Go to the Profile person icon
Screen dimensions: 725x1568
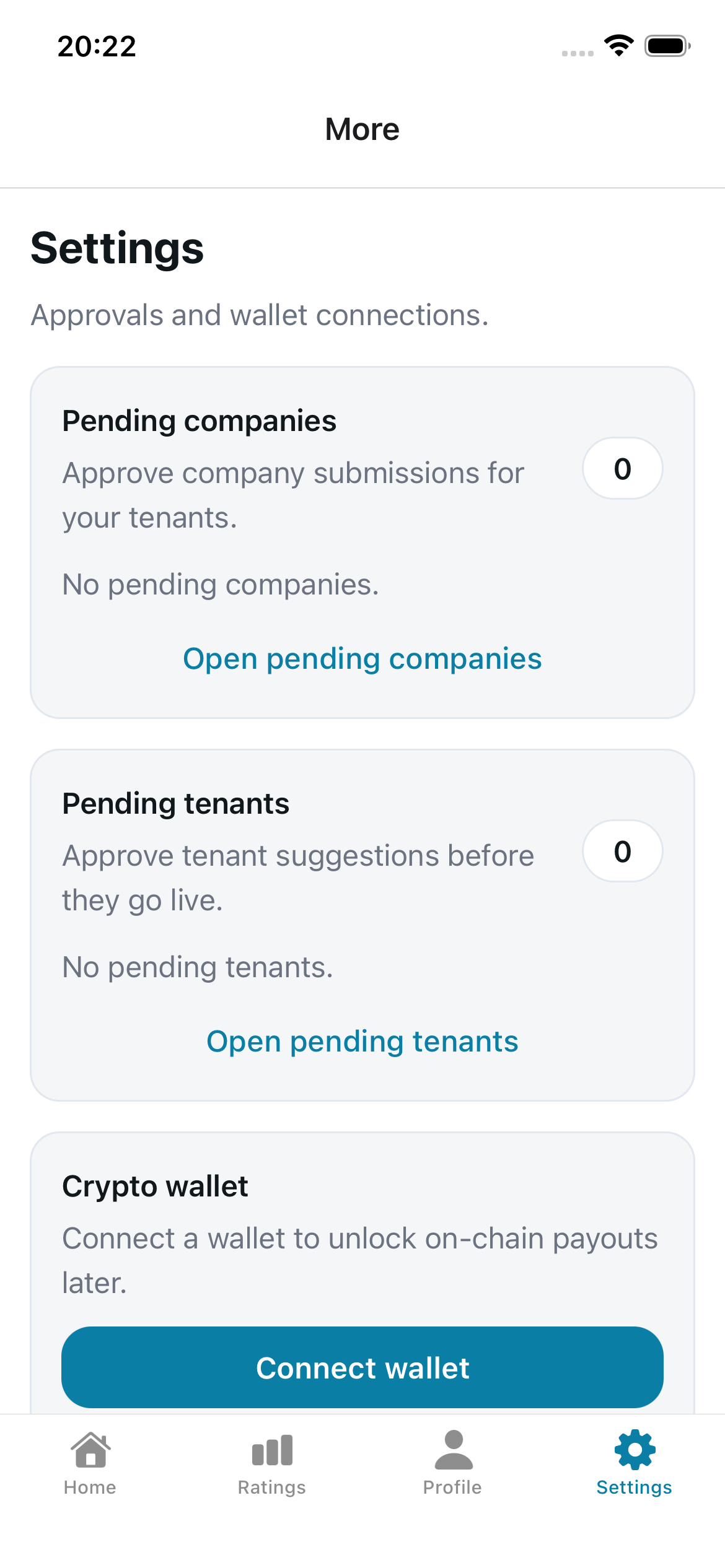(x=454, y=1450)
